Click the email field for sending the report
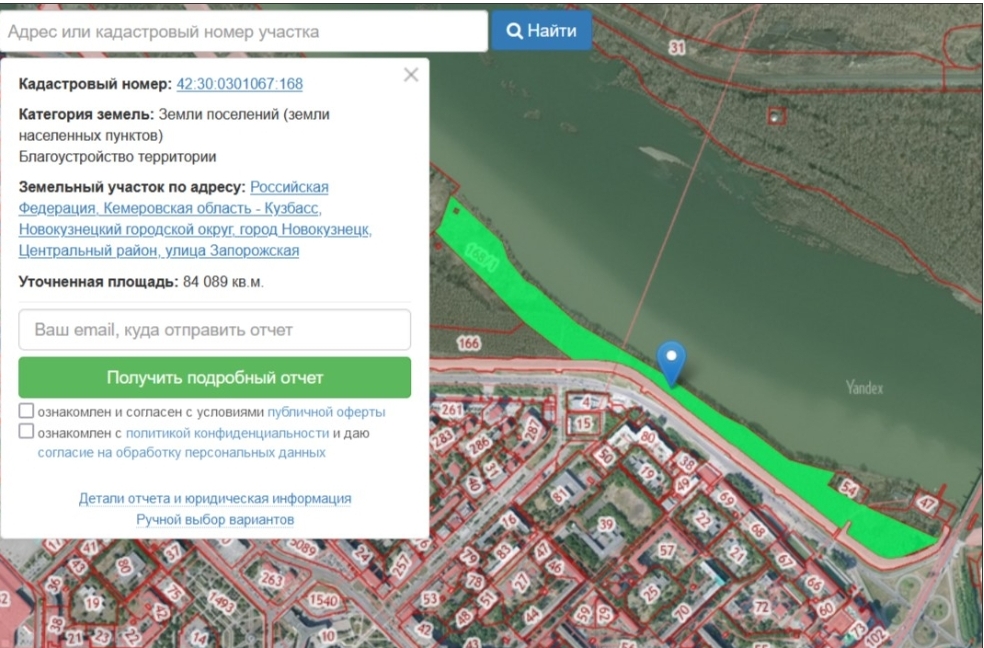This screenshot has width=984, height=648. click(x=214, y=329)
